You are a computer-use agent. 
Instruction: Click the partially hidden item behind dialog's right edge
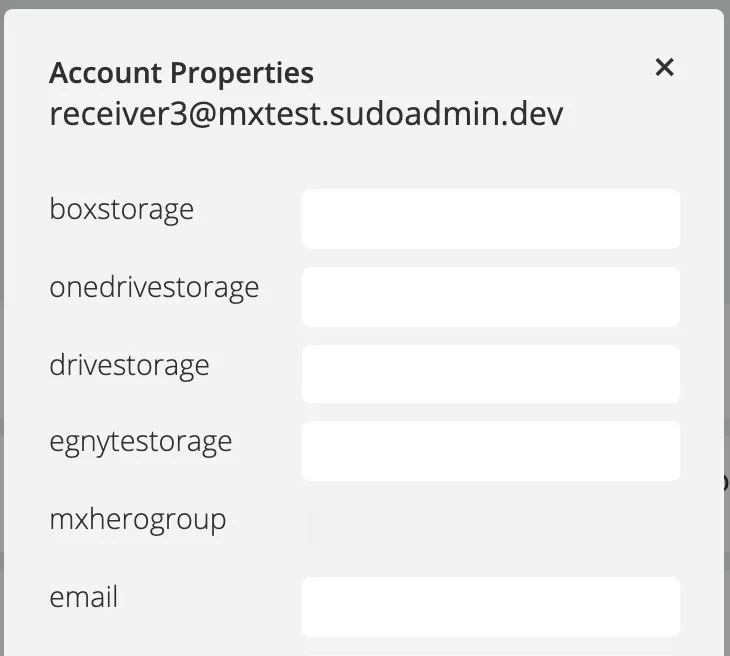pyautogui.click(x=726, y=483)
